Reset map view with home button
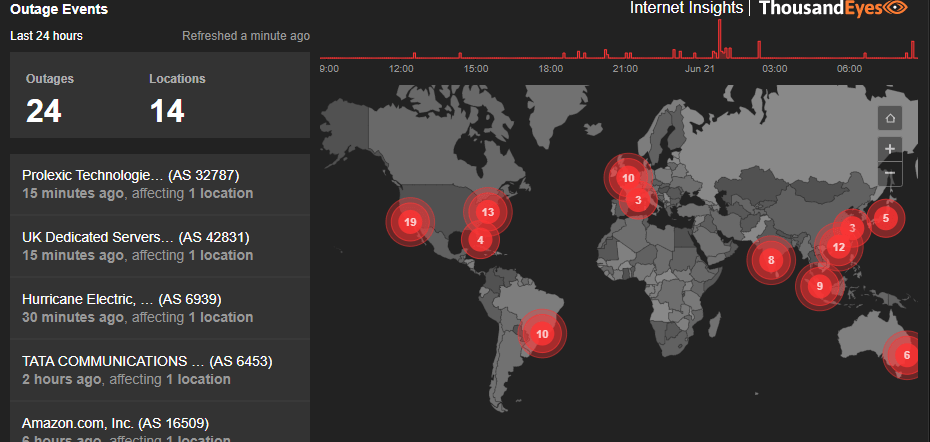 coord(890,118)
